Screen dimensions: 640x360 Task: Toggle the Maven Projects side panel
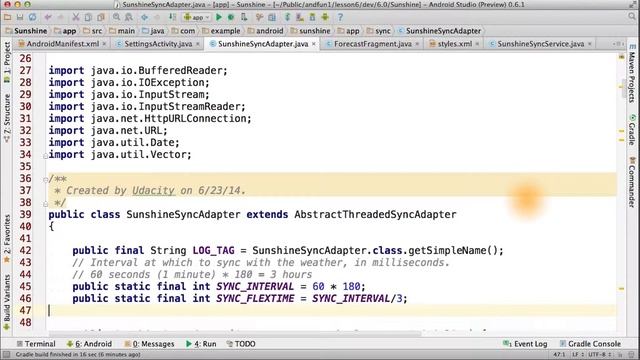[632, 73]
